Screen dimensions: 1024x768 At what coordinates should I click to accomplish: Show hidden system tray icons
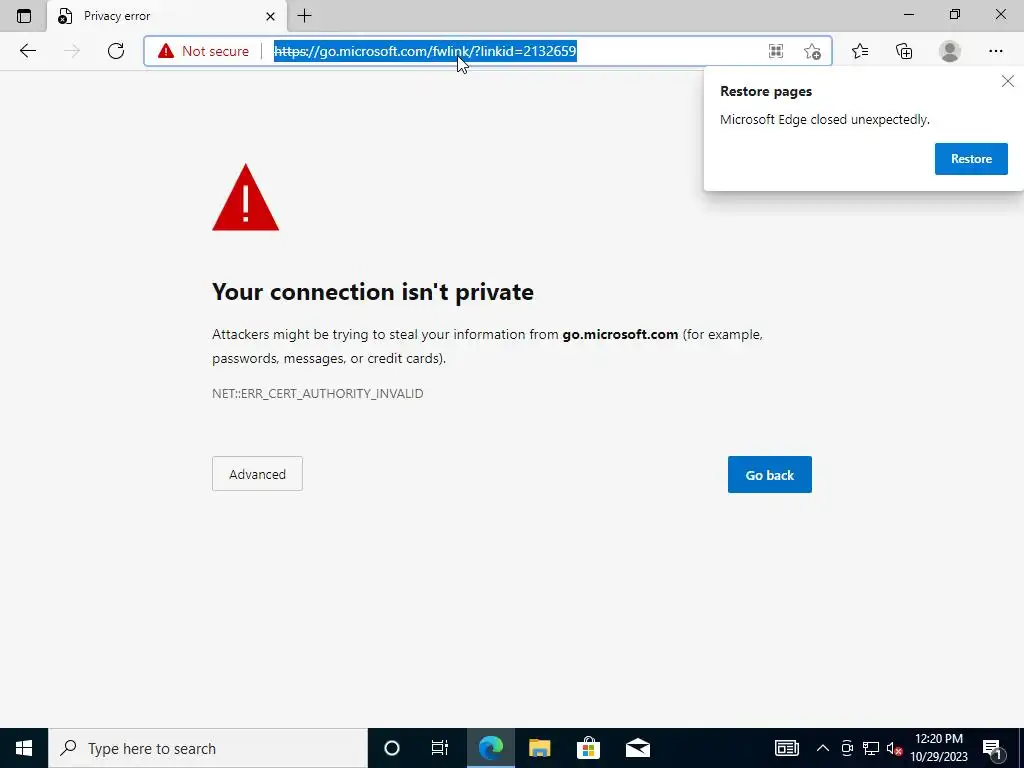[823, 748]
